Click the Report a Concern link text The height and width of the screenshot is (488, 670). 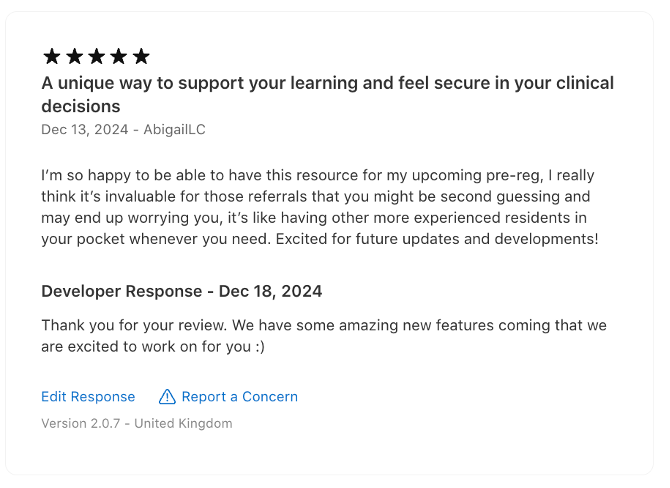[x=239, y=397]
